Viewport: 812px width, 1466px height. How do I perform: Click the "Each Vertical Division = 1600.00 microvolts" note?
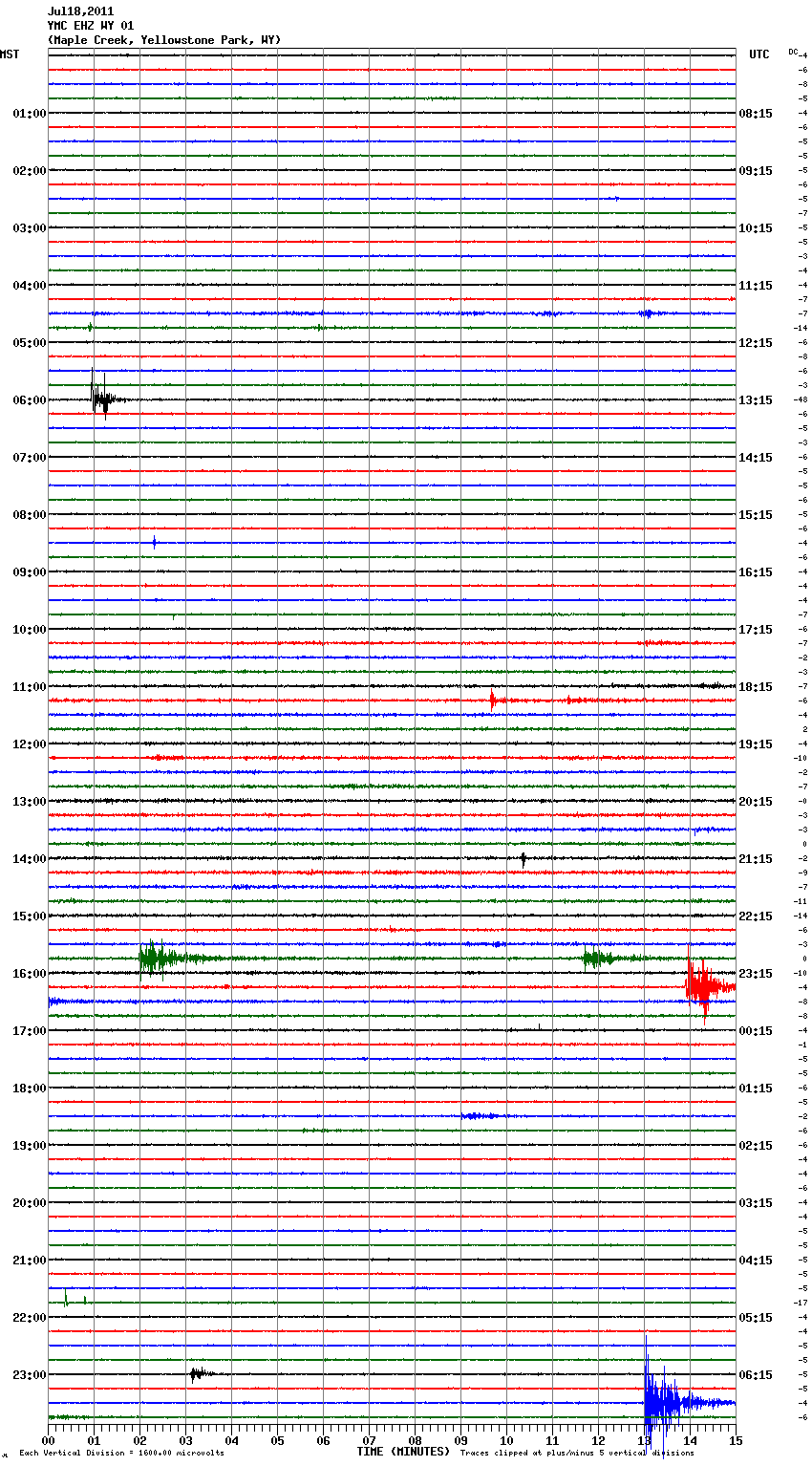[x=121, y=1453]
